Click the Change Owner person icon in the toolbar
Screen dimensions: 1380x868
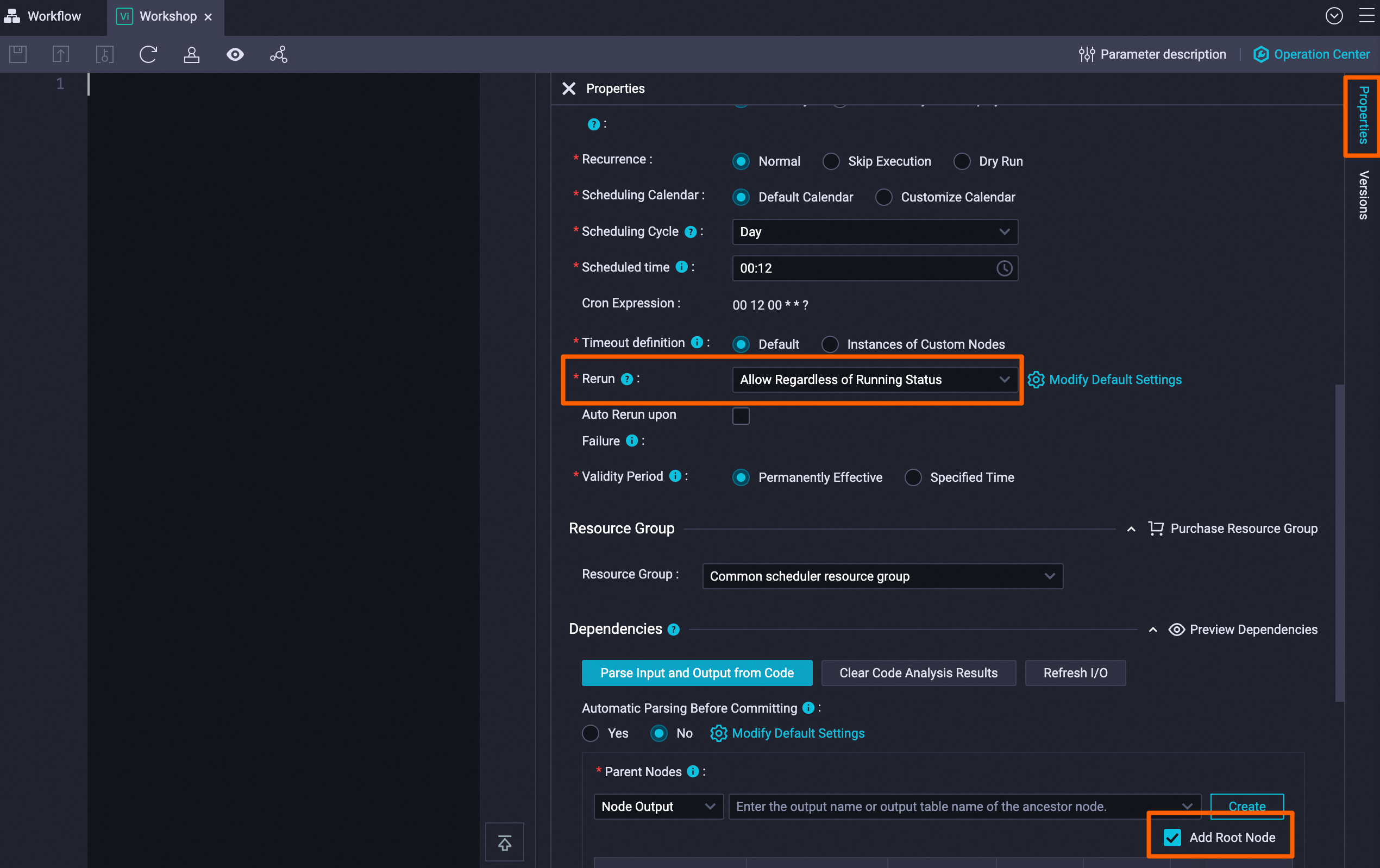coord(191,54)
